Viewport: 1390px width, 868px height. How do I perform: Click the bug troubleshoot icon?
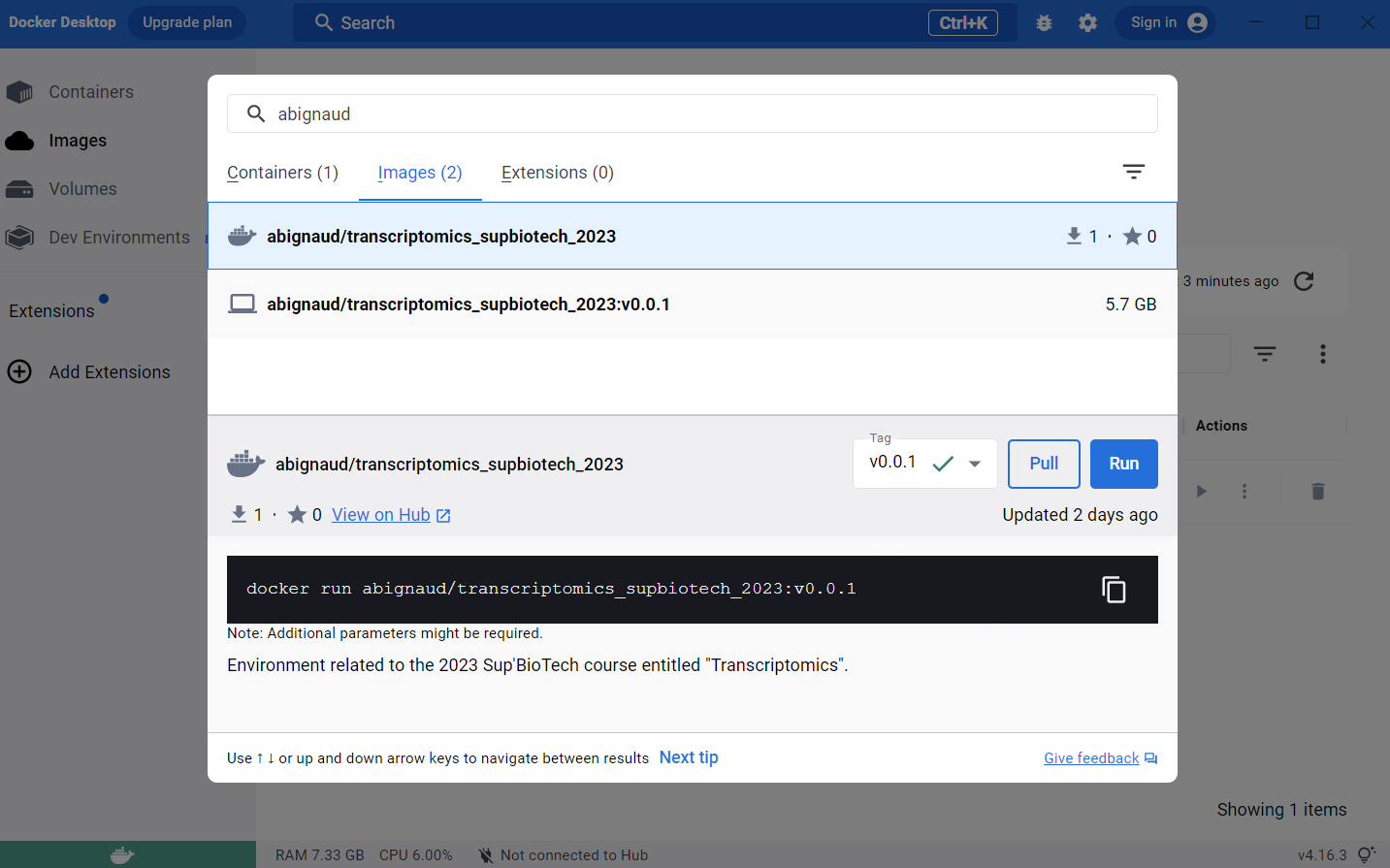click(x=1044, y=23)
